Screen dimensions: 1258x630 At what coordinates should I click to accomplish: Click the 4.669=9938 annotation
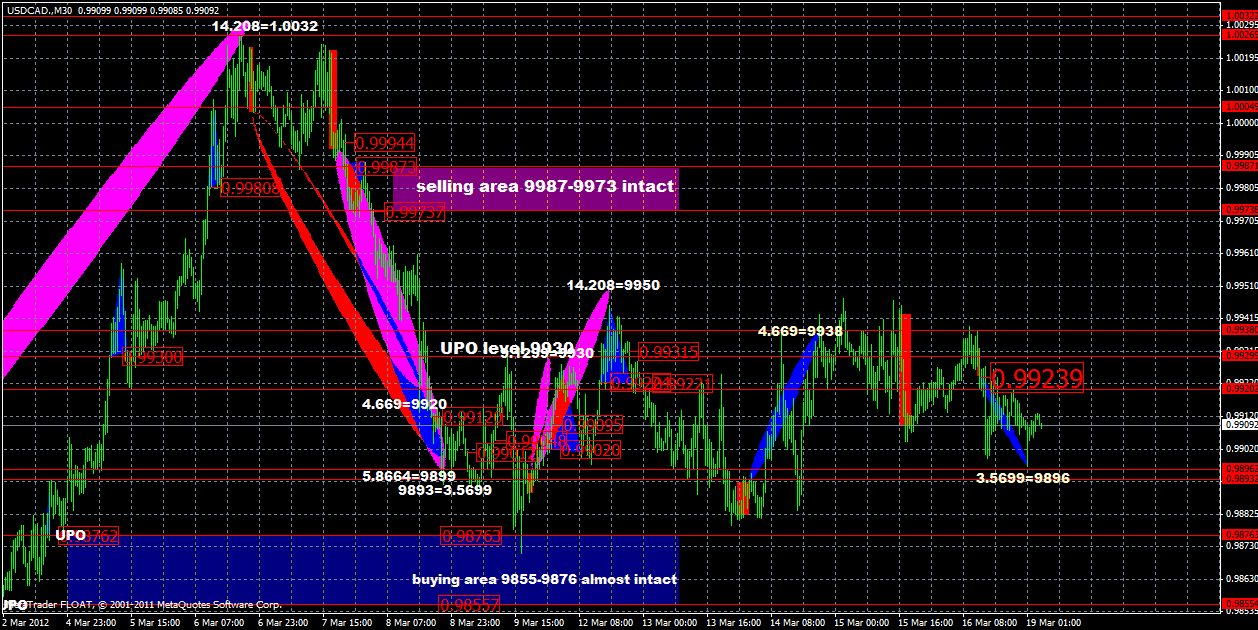point(799,329)
